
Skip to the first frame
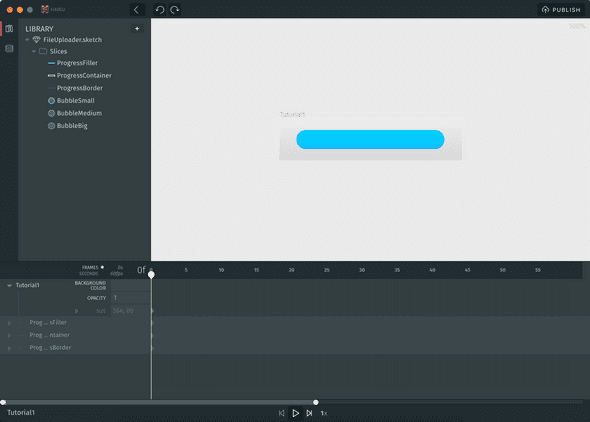(281, 413)
